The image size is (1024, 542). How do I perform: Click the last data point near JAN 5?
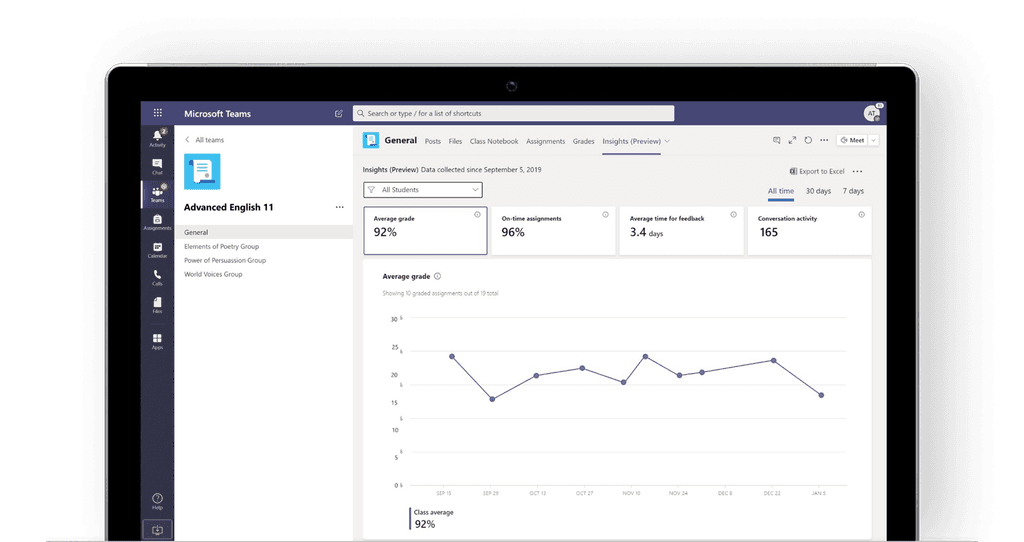pos(821,395)
